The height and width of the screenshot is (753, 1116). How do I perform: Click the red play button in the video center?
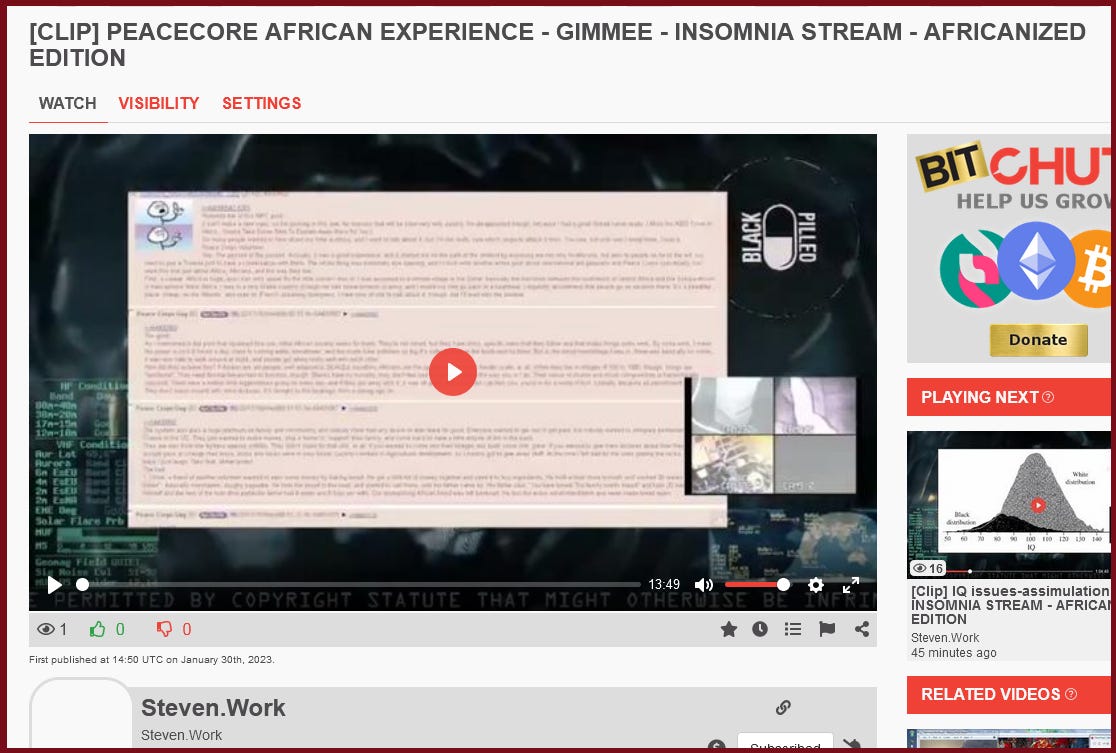point(453,372)
